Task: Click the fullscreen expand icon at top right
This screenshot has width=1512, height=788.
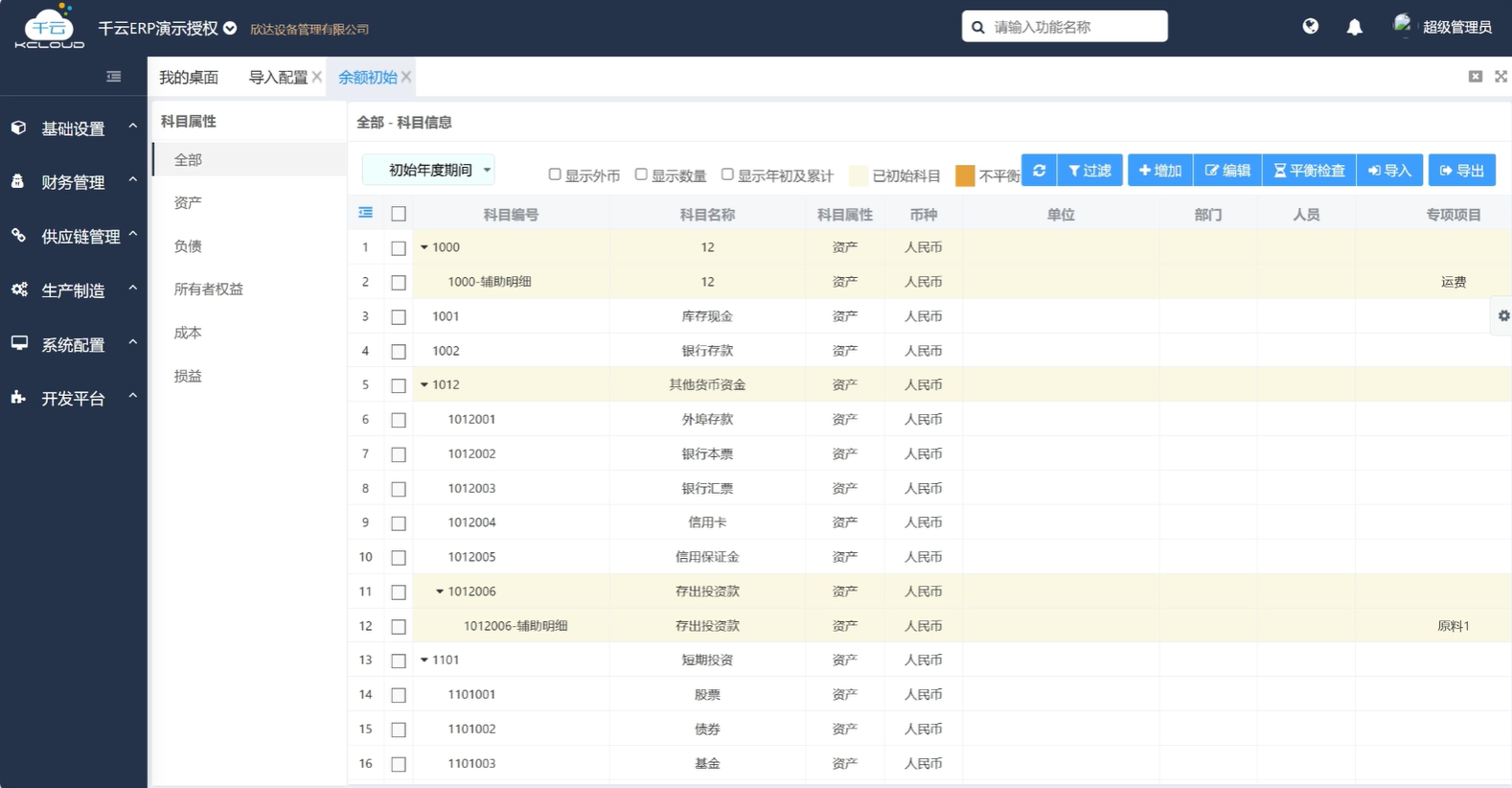Action: [1501, 77]
